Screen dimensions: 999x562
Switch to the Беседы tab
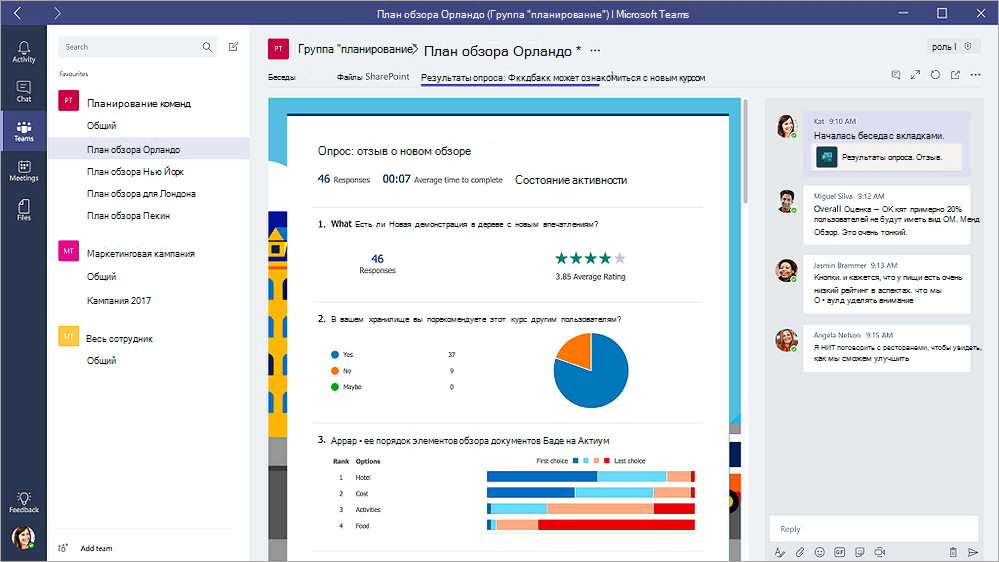pyautogui.click(x=282, y=77)
